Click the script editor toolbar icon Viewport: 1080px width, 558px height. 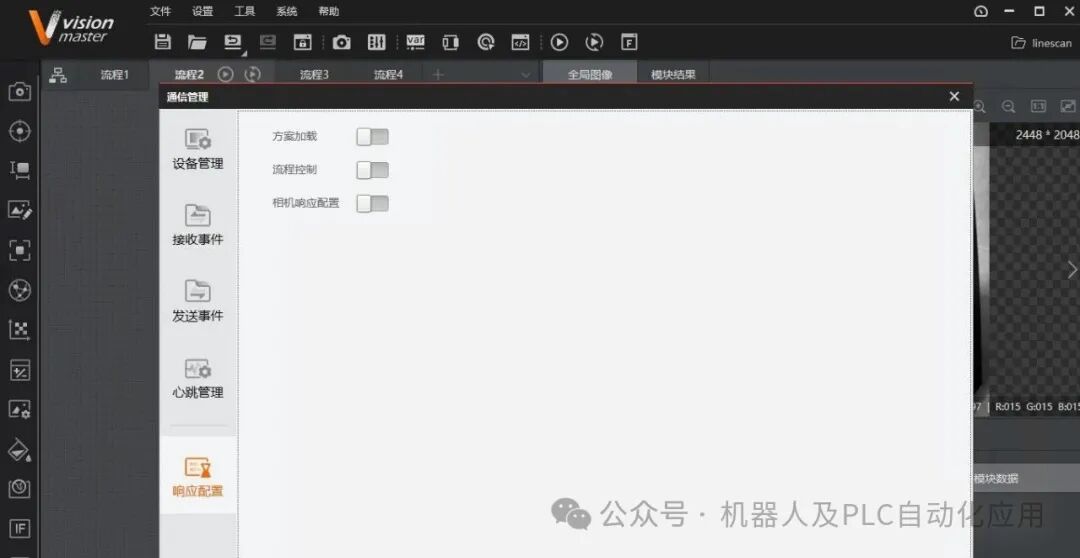520,43
